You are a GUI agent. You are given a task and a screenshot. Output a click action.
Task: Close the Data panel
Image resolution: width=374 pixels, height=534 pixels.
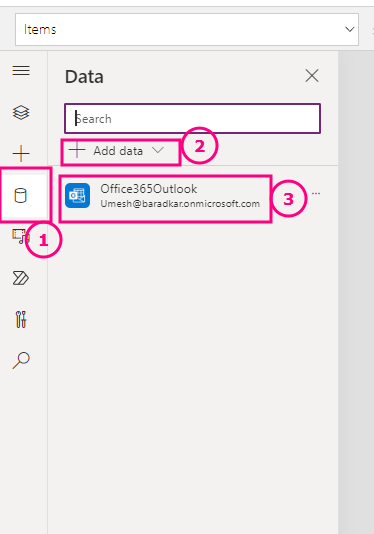pyautogui.click(x=312, y=76)
